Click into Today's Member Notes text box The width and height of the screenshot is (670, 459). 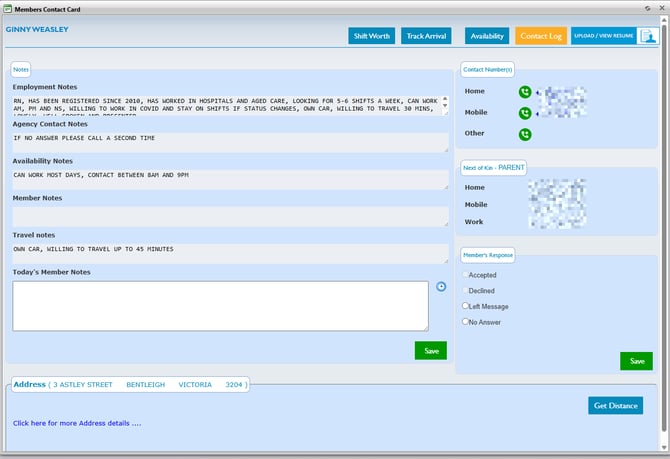pyautogui.click(x=220, y=305)
